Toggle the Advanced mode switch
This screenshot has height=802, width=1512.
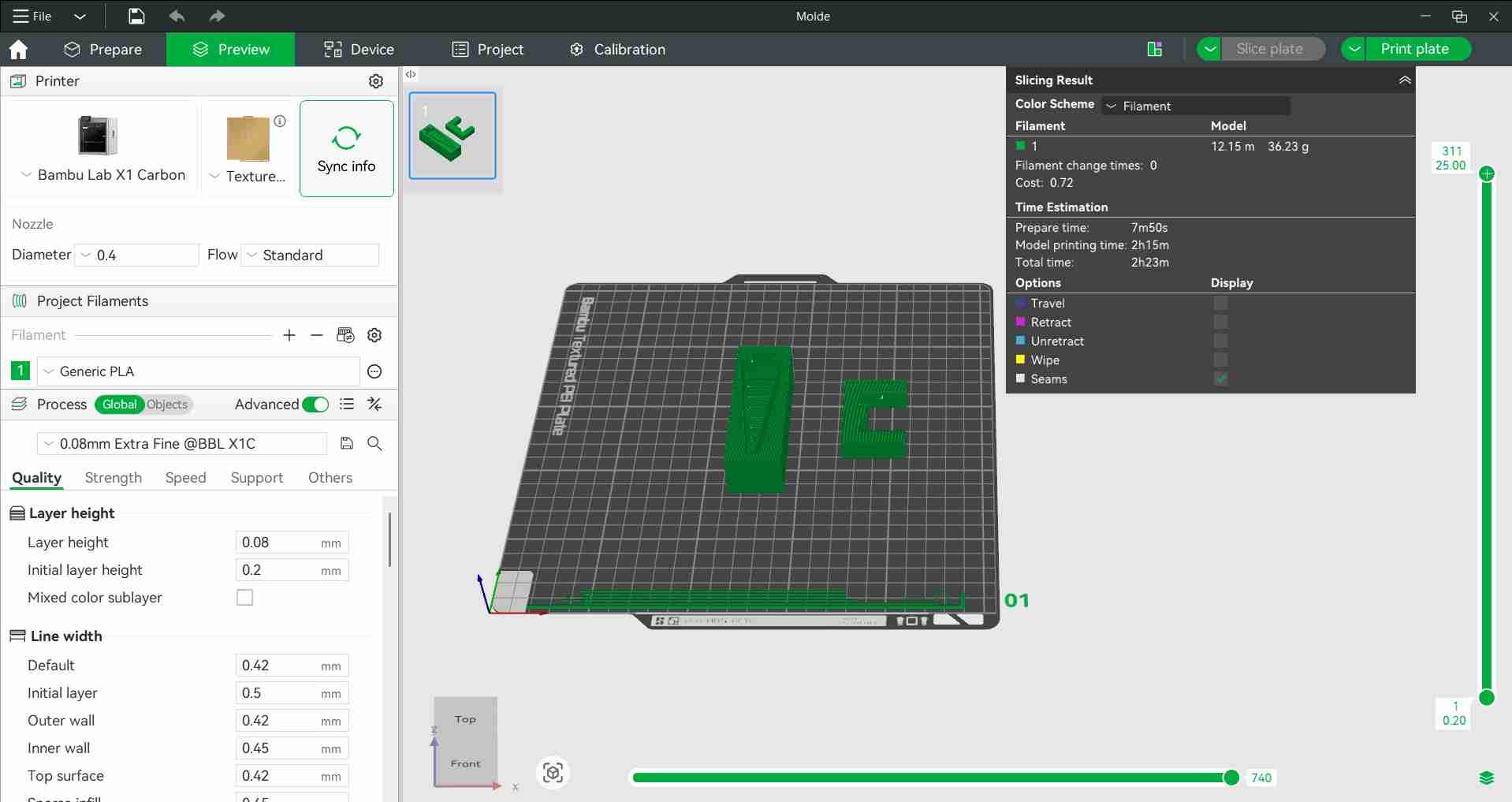coord(315,405)
